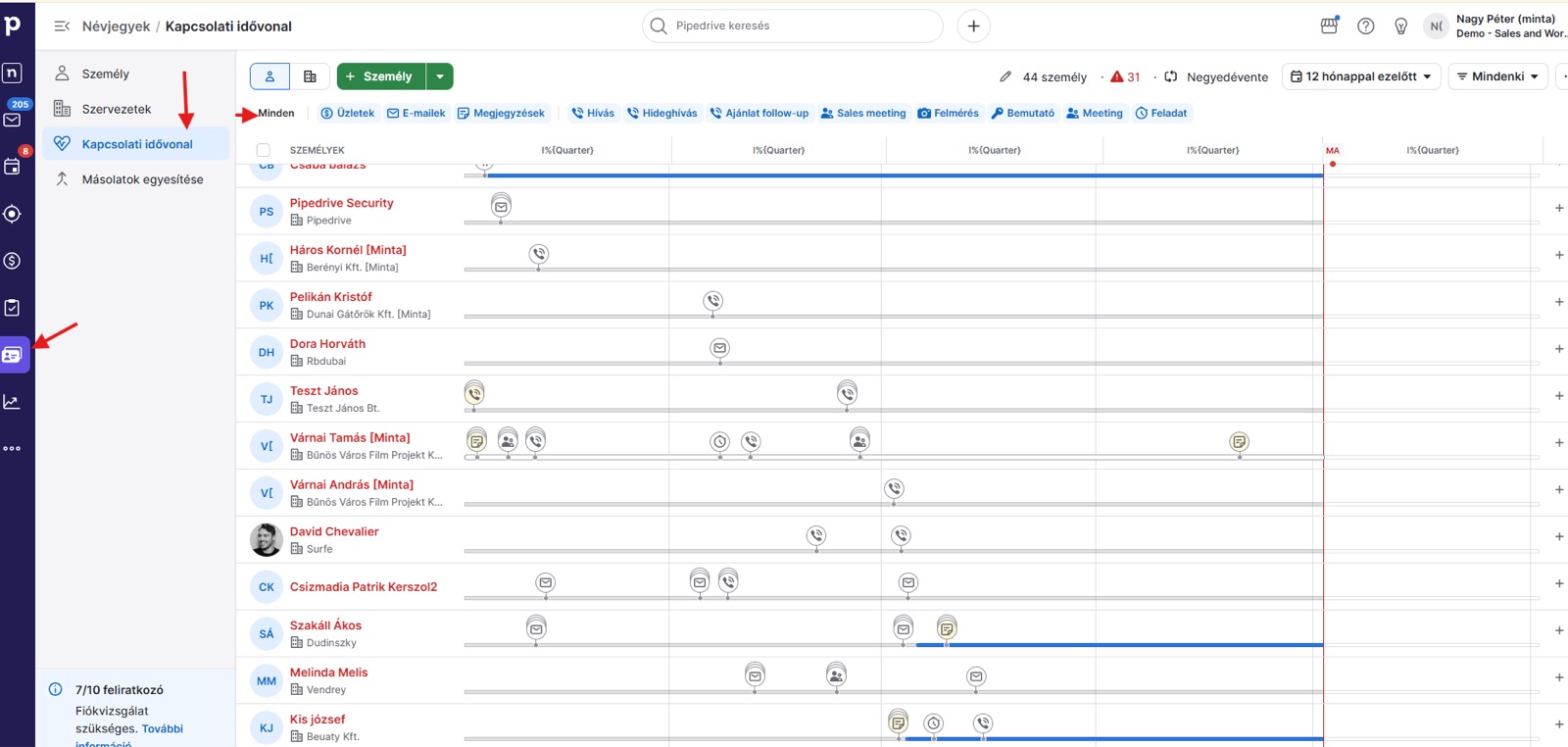
Task: Click the pencil edit icon near 44 személy
Action: [x=1005, y=76]
